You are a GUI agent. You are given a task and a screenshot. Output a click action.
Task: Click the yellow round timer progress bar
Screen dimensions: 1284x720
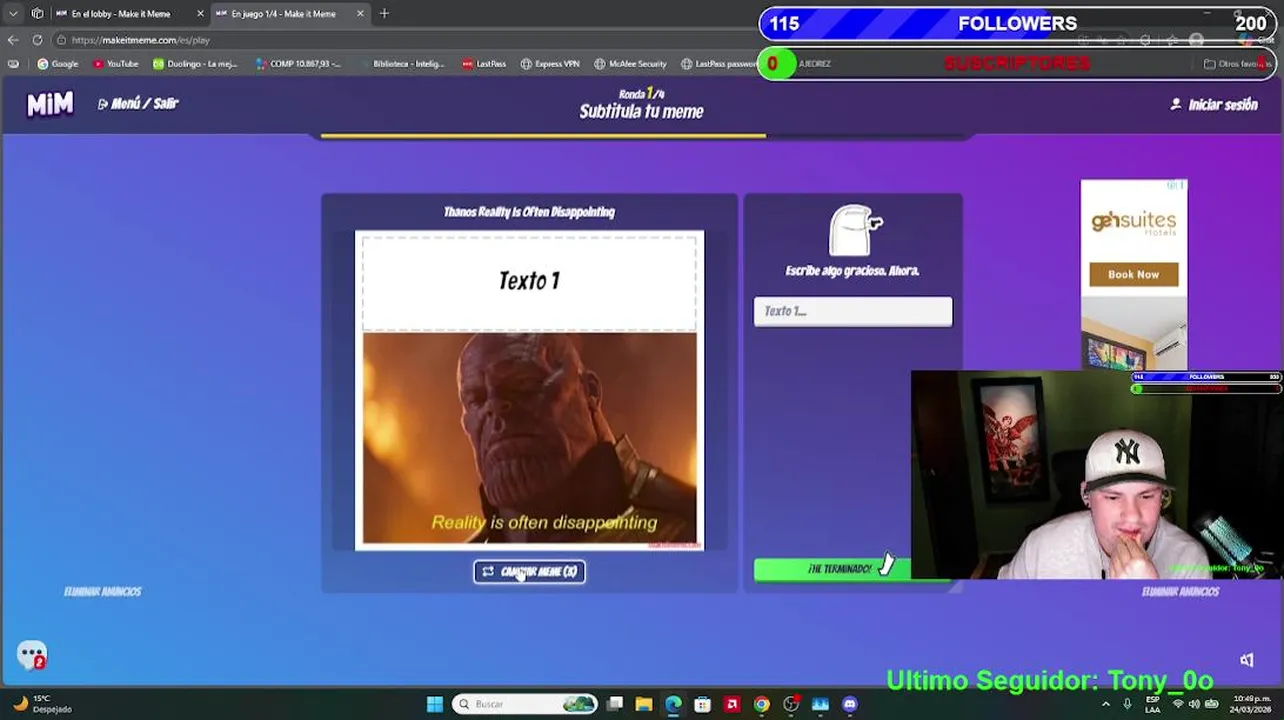click(544, 136)
